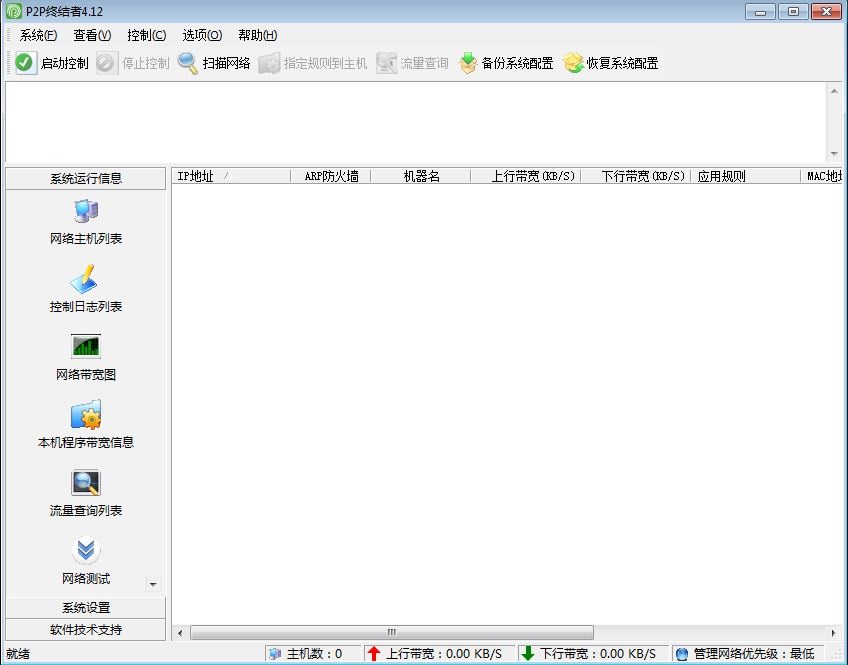Image resolution: width=848 pixels, height=665 pixels.
Task: Open the 流量查询列表 traffic query icon
Action: point(86,483)
